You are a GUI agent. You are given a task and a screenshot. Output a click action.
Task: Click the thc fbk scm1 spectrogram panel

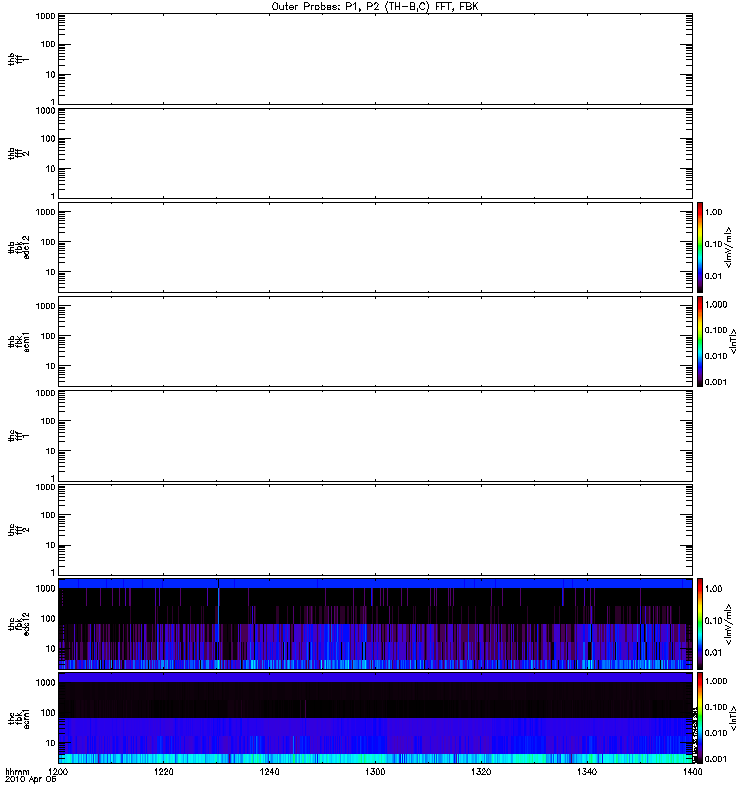pos(375,718)
